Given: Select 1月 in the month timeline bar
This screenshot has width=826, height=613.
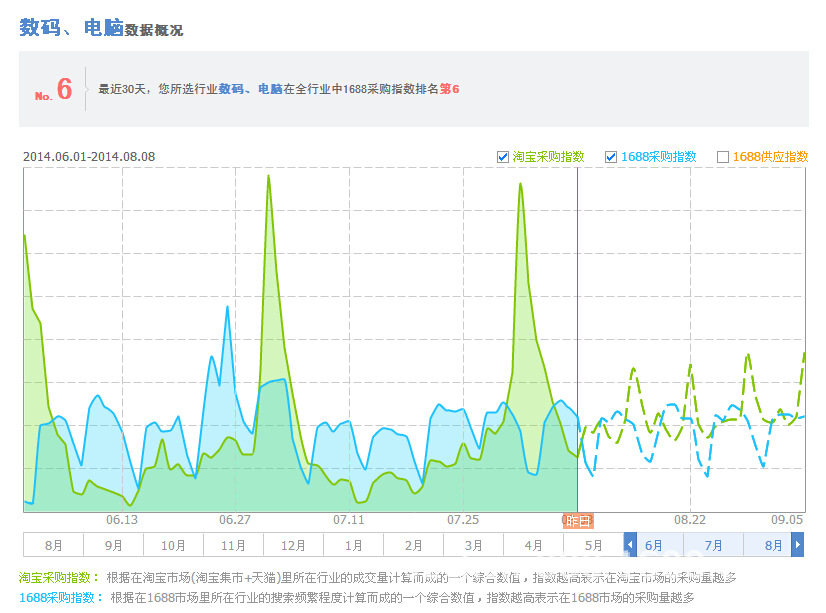Looking at the screenshot, I should click(353, 546).
